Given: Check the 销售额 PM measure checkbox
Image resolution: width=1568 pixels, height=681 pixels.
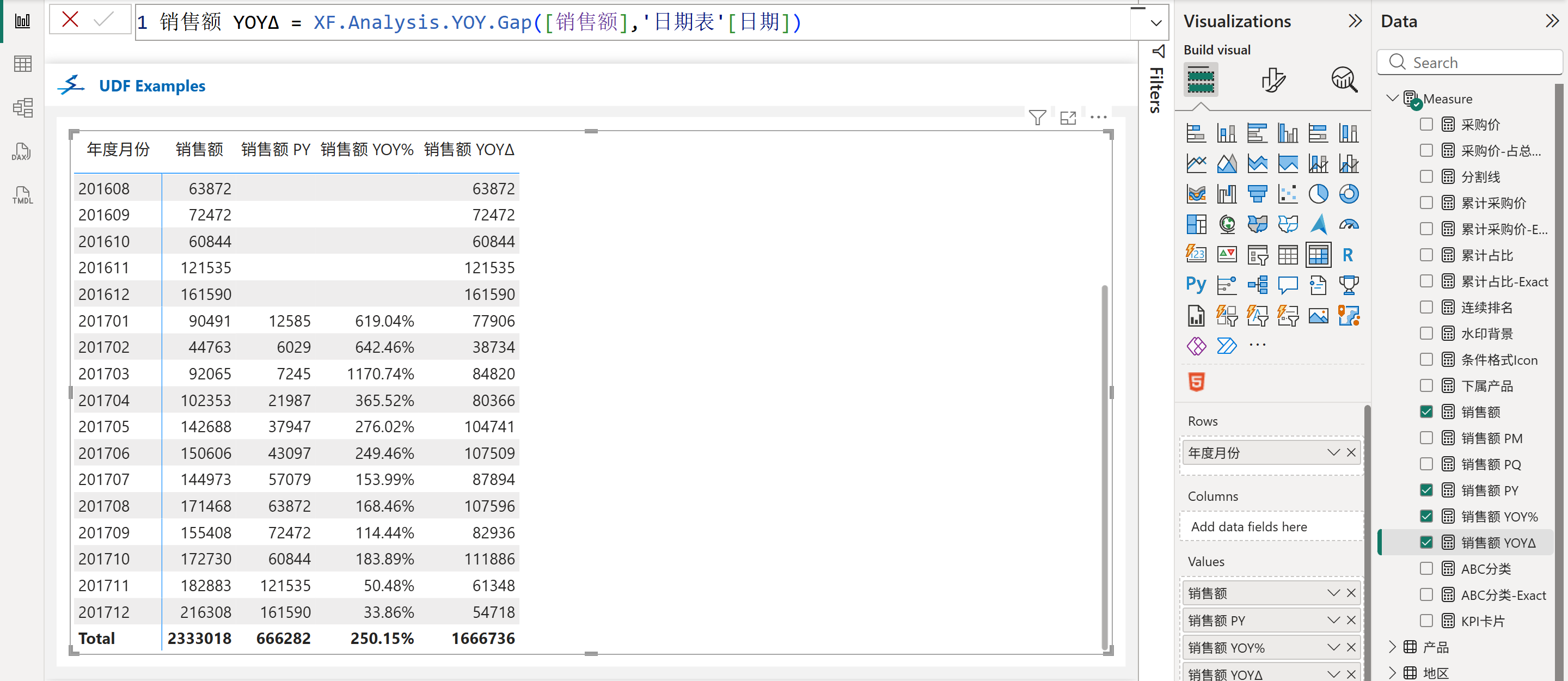Looking at the screenshot, I should pos(1426,438).
